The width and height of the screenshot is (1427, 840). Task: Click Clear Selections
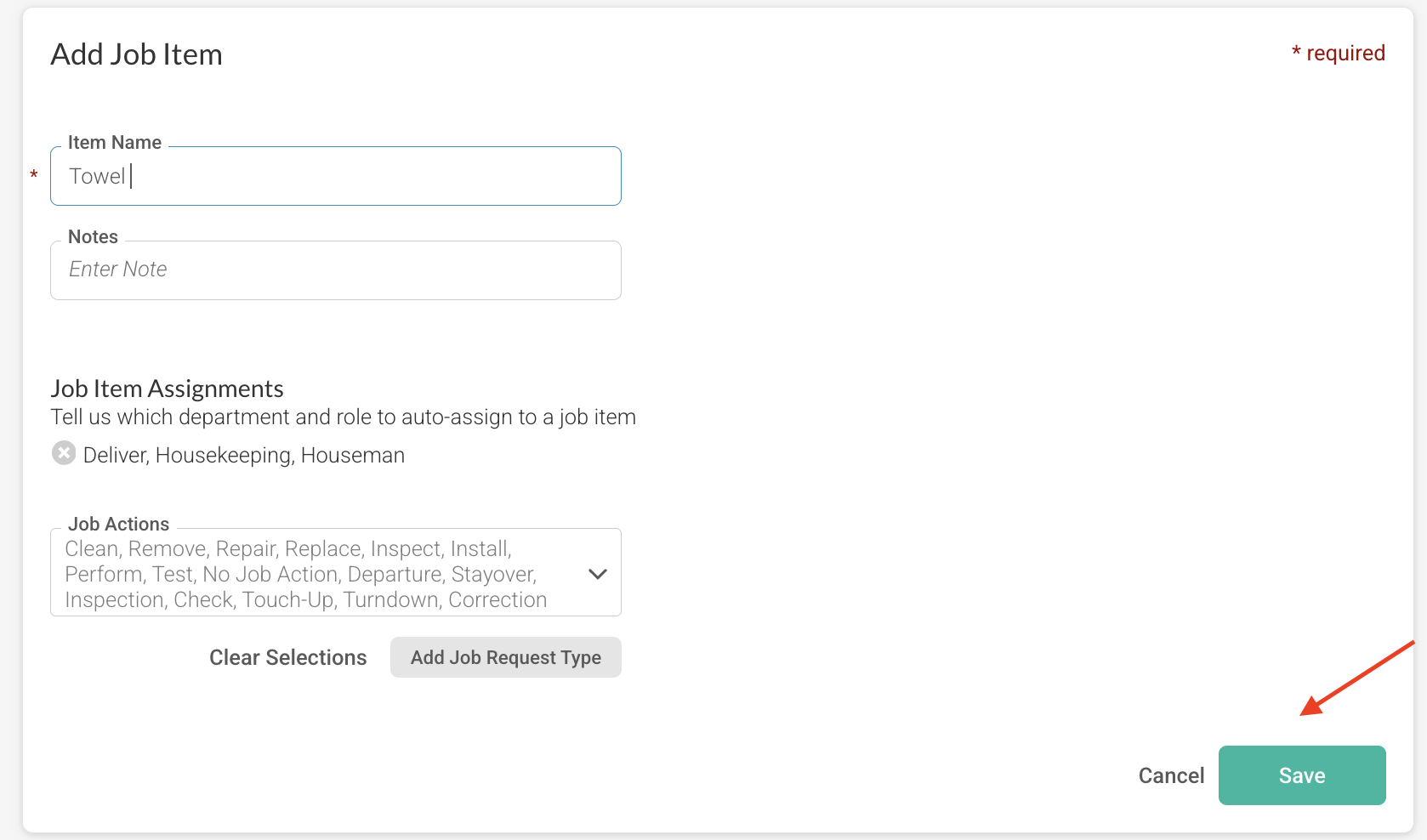287,657
